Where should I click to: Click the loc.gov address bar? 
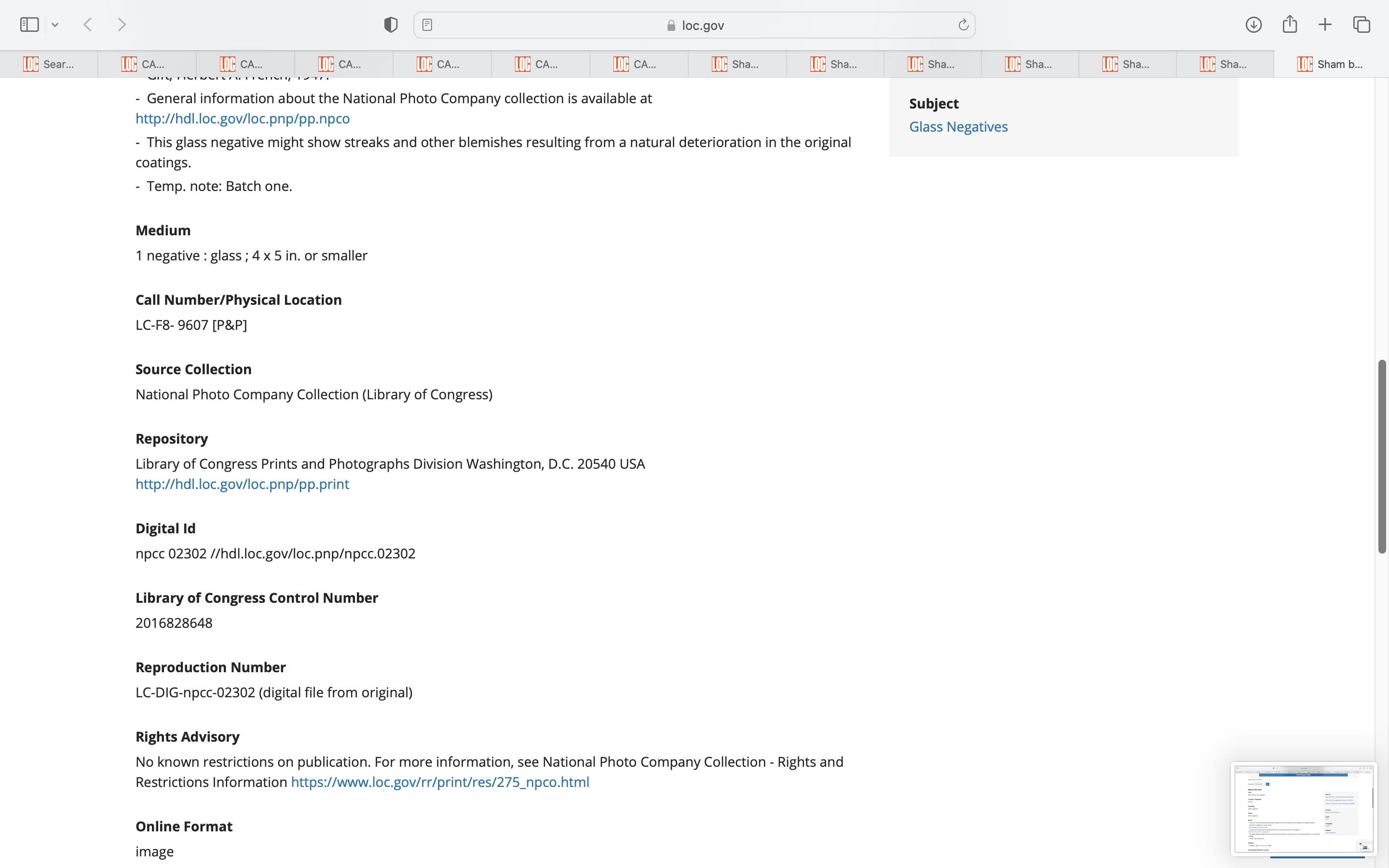694,25
